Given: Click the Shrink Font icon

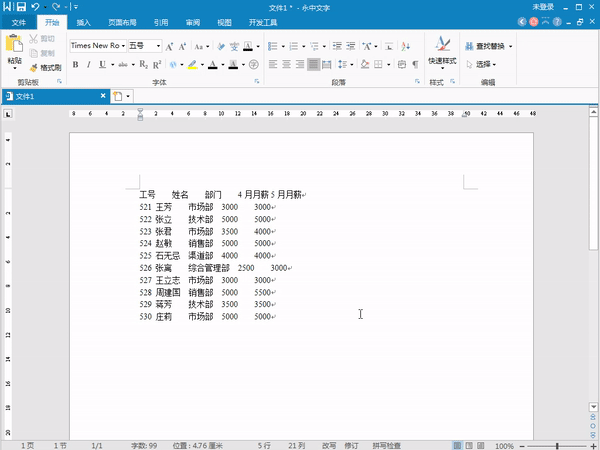Looking at the screenshot, I should [182, 46].
